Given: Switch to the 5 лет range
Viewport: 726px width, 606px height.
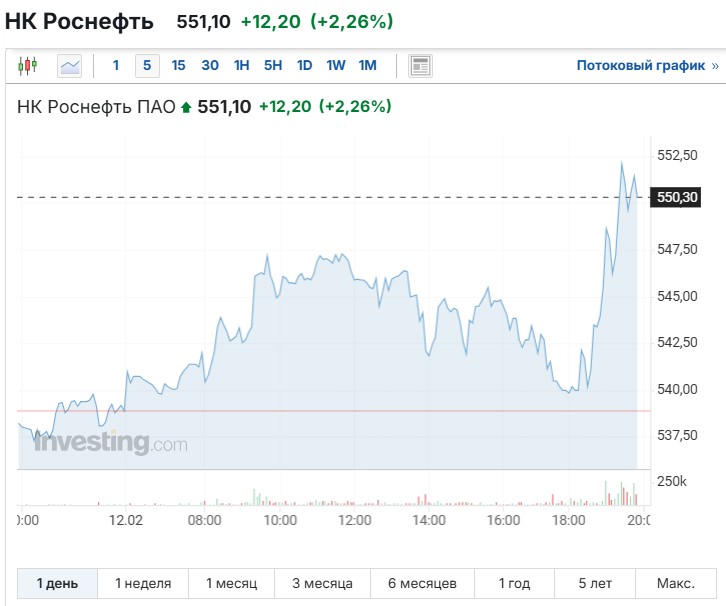Looking at the screenshot, I should tap(593, 583).
